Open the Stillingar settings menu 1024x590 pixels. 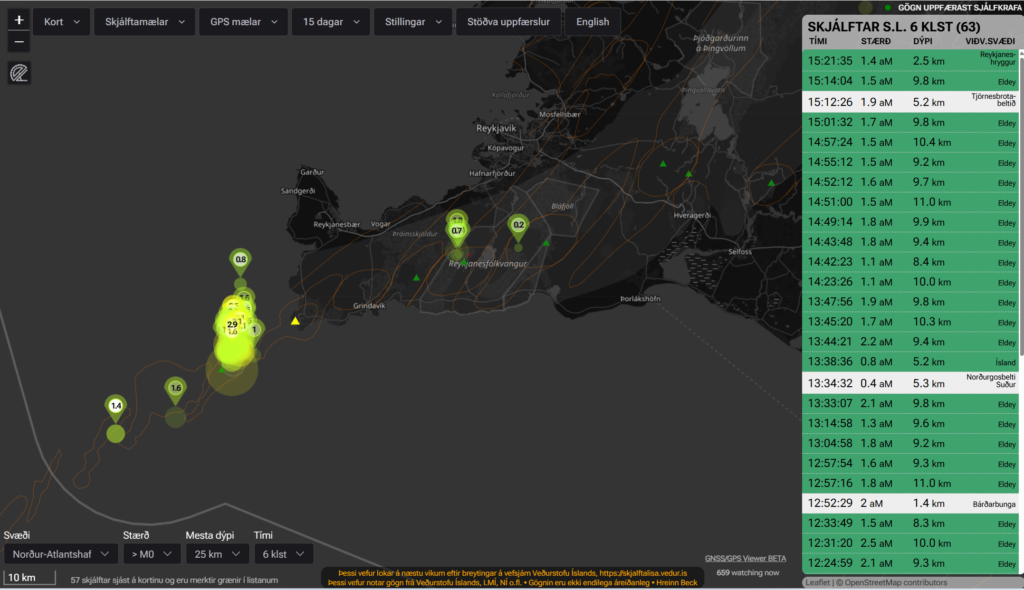(411, 22)
